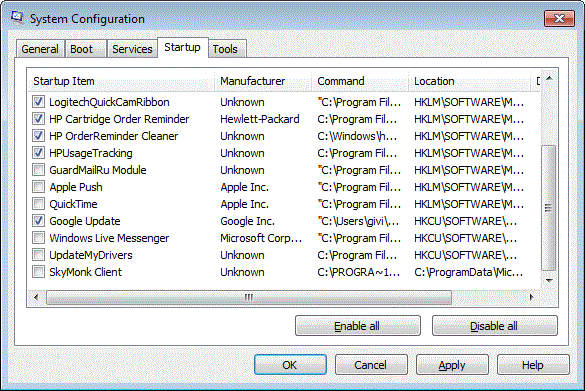Select the HP Cartridge Order Reminder name
The image size is (585, 391).
[x=119, y=119]
